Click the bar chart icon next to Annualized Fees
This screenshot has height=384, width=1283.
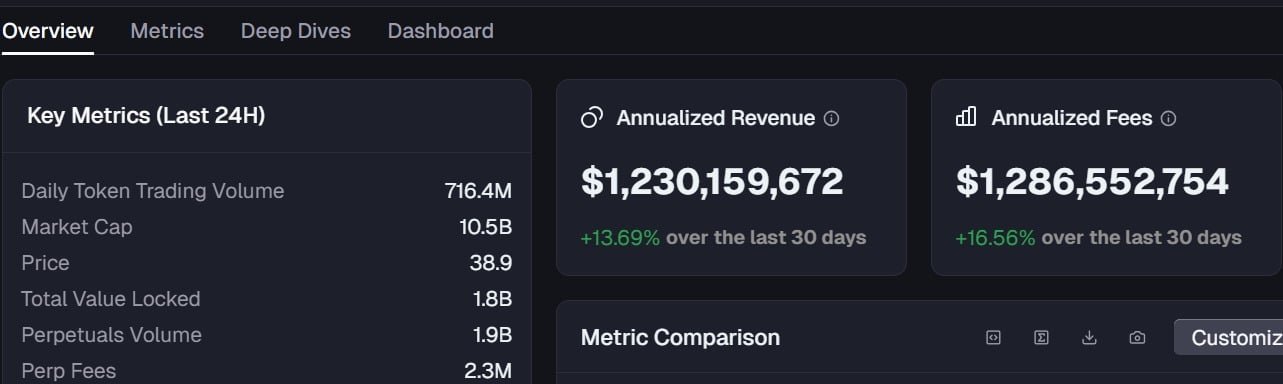[x=966, y=118]
